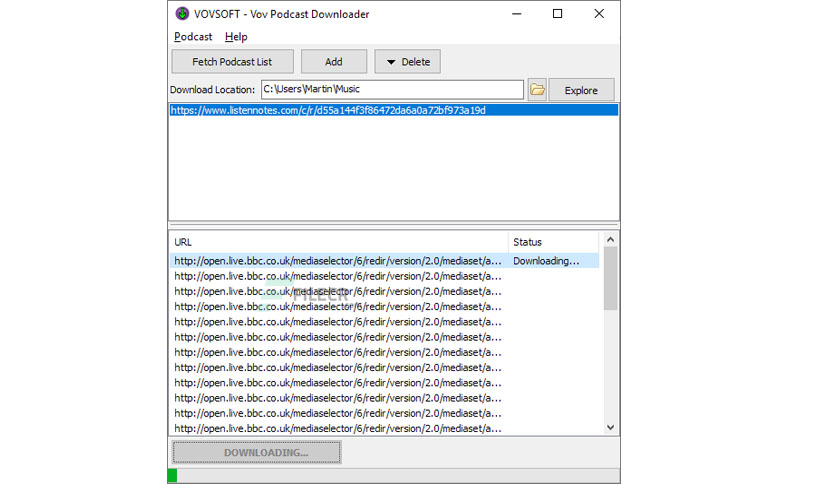Click the folder browse icon

pos(537,90)
